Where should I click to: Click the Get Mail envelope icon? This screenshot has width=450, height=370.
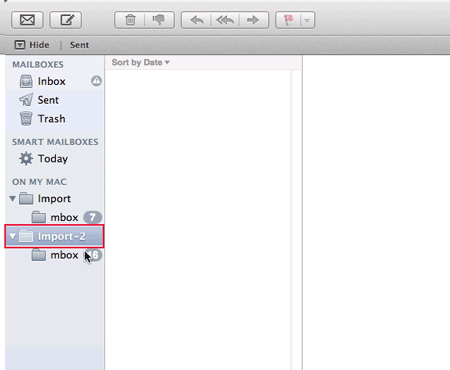tap(27, 20)
